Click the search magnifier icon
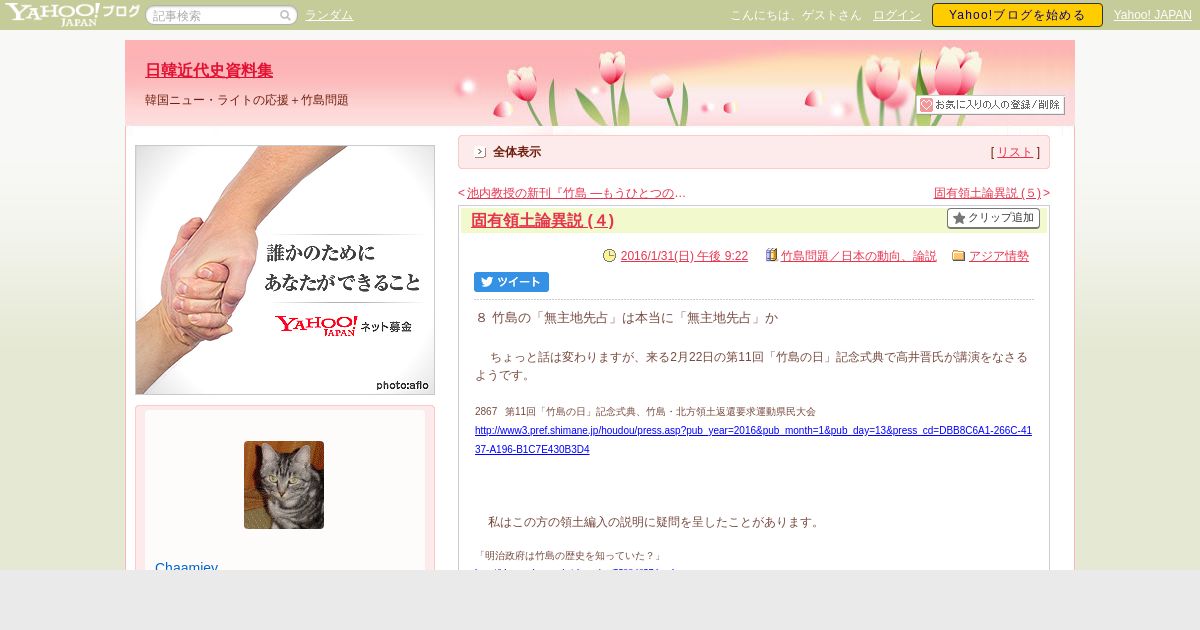Image resolution: width=1200 pixels, height=630 pixels. click(285, 15)
